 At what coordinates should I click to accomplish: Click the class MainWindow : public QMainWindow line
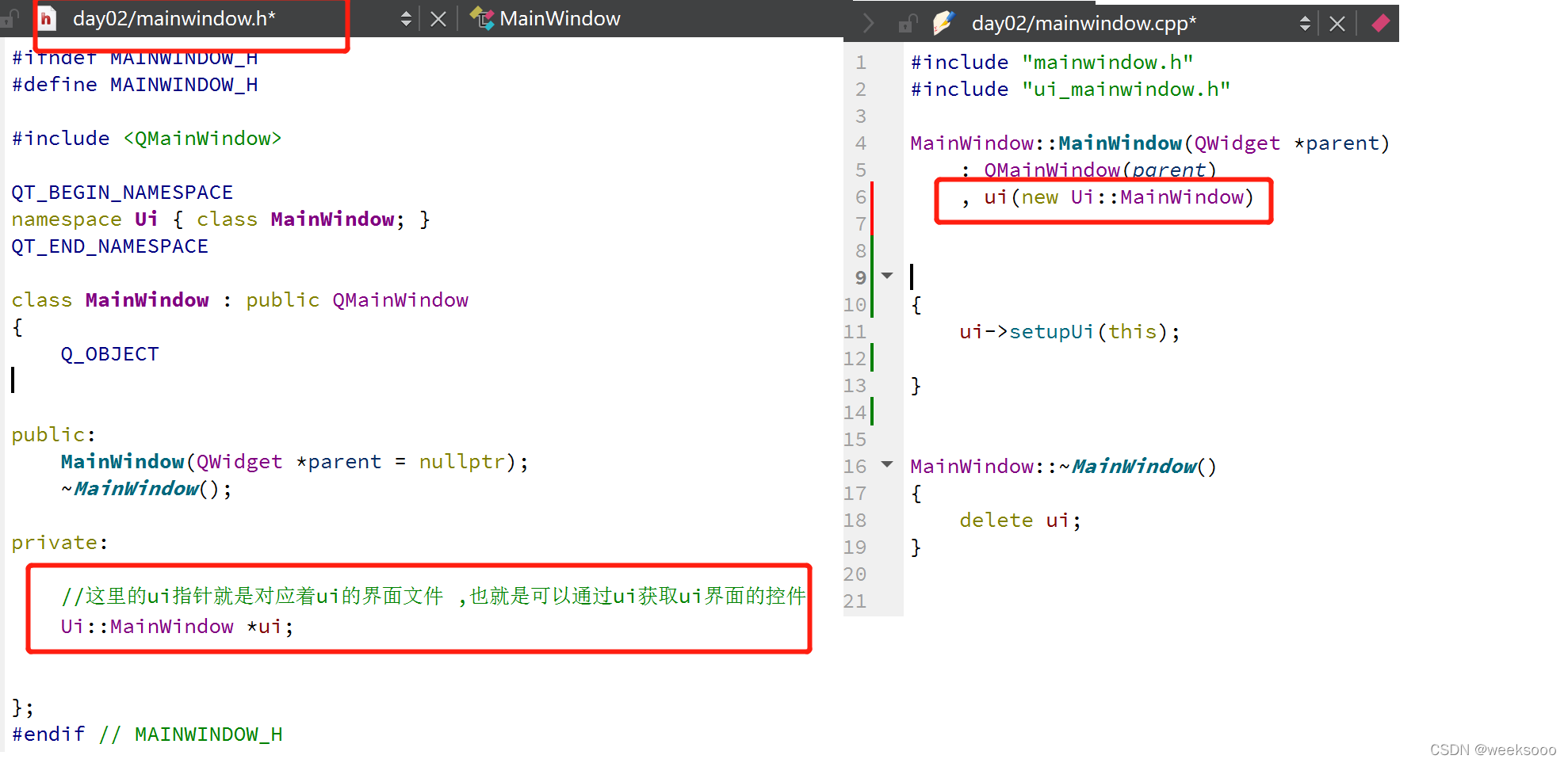tap(240, 300)
